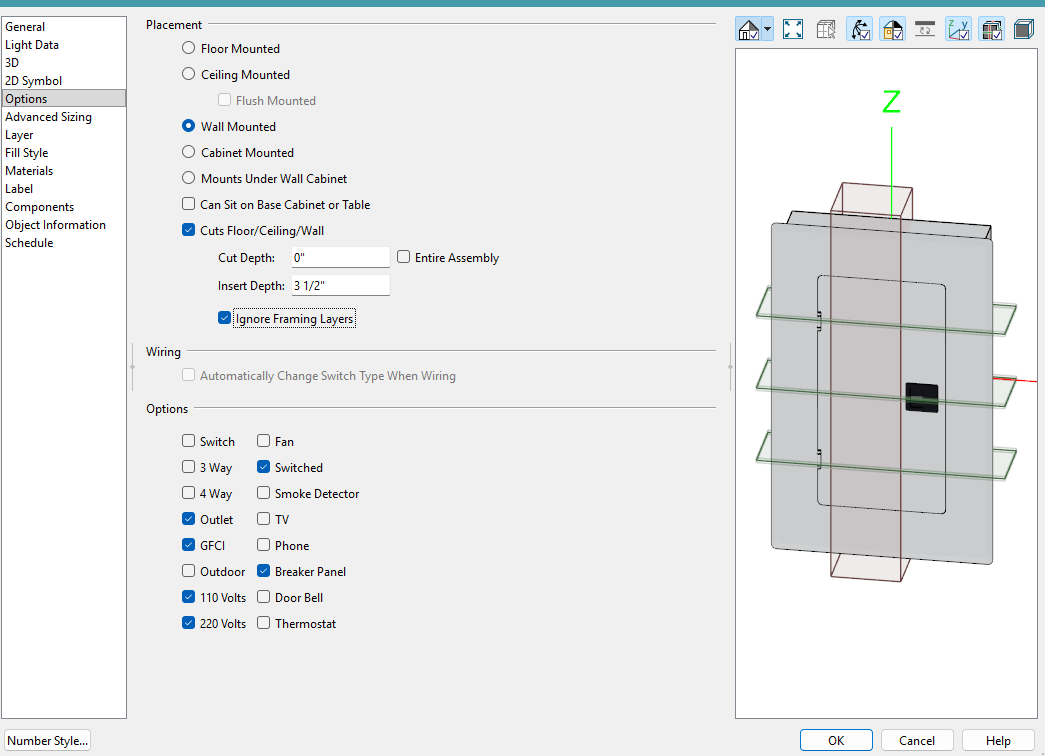1045x756 pixels.
Task: Toggle the mouse-orbit arrows icon
Action: click(860, 29)
